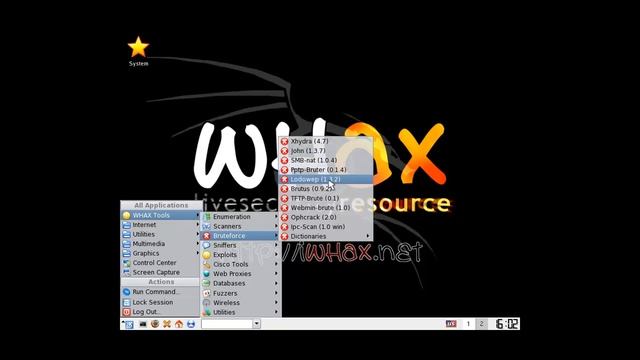Image resolution: width=640 pixels, height=360 pixels.
Task: Start Pptp-Bruter (0.1.4)
Action: [326, 169]
